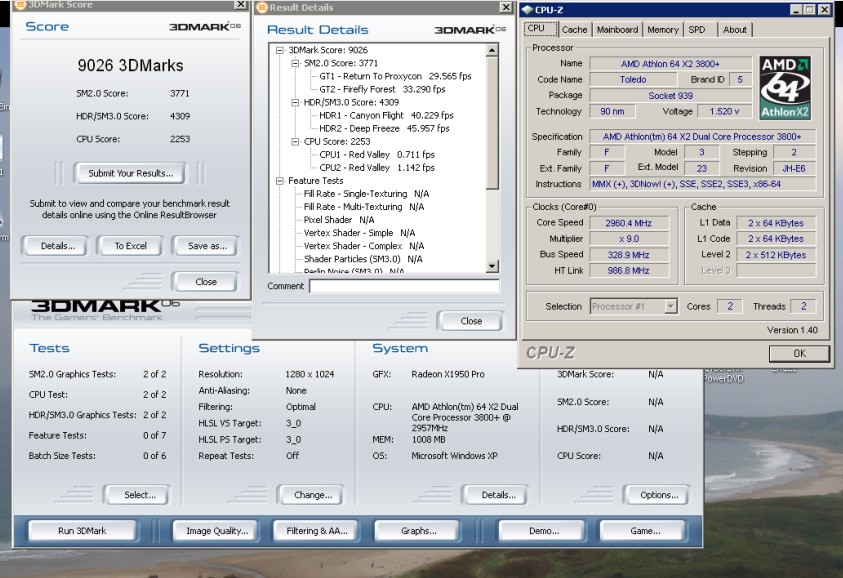Click the HT Link 986.8 MHz value
This screenshot has height=578, width=843.
pos(628,270)
